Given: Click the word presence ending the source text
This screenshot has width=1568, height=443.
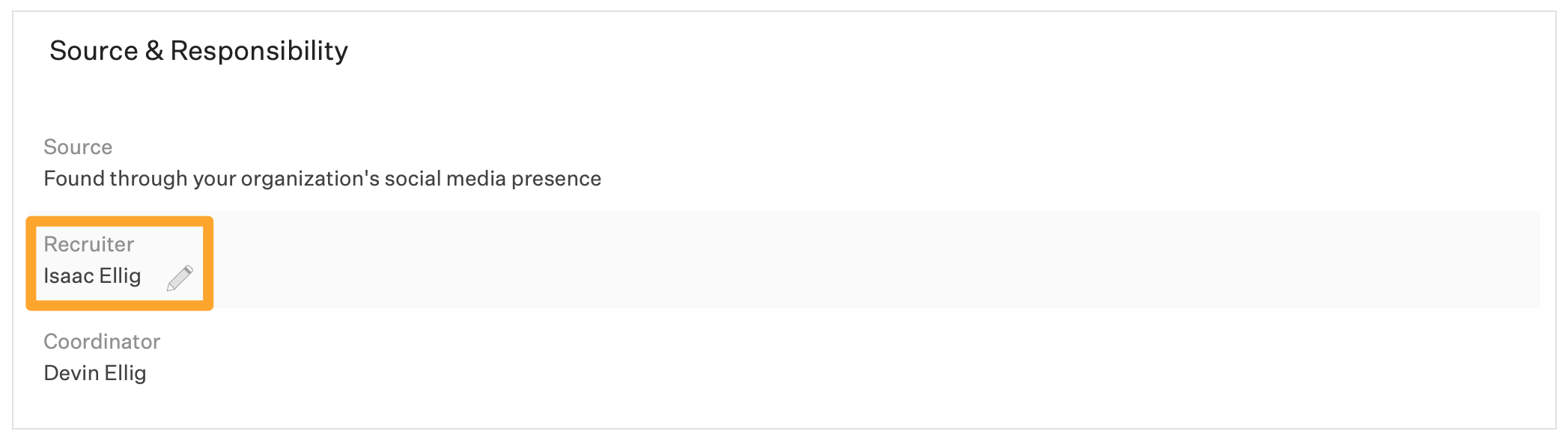Looking at the screenshot, I should coord(556,180).
